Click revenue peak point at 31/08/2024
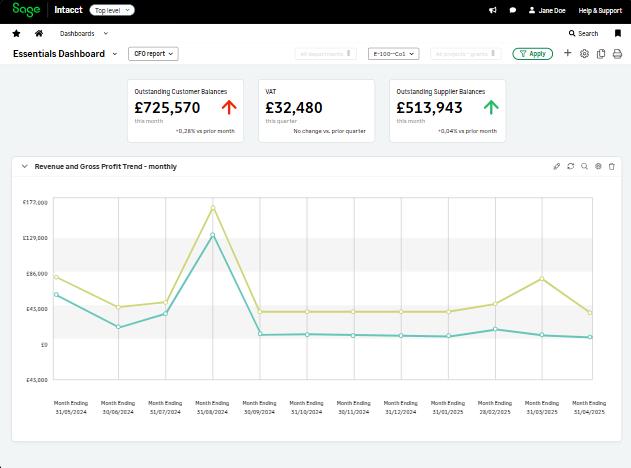This screenshot has height=468, width=631. pos(213,208)
